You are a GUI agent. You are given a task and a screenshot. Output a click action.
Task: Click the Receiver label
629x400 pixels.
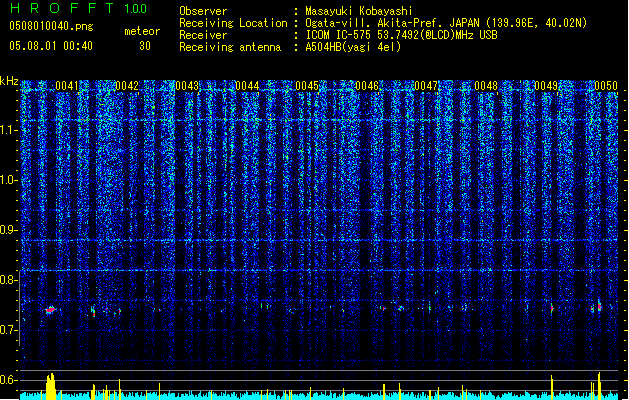(203, 35)
